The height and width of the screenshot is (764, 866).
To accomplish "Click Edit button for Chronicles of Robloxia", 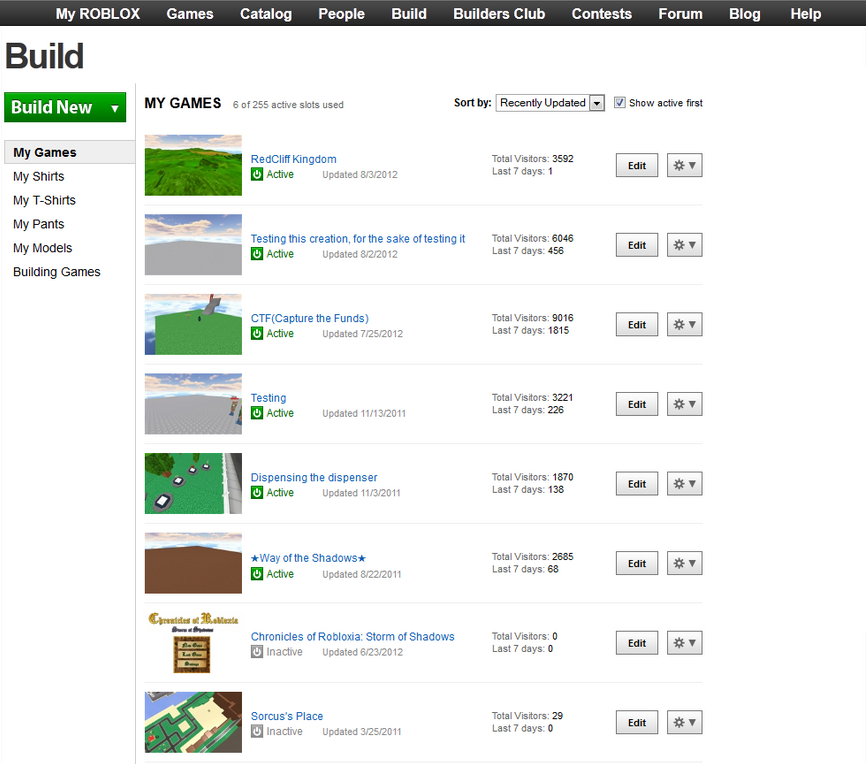I will tap(637, 642).
